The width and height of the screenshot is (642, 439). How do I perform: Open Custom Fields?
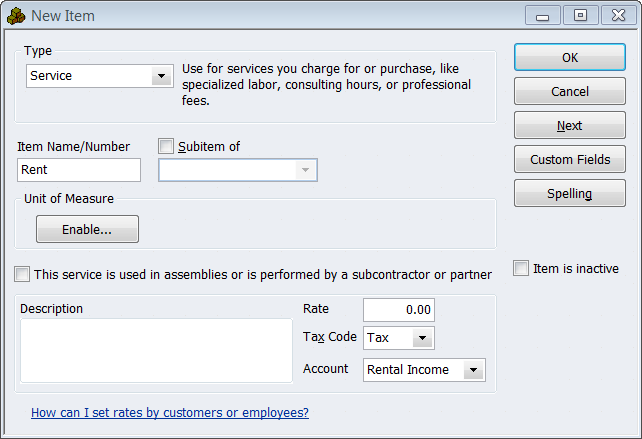570,160
